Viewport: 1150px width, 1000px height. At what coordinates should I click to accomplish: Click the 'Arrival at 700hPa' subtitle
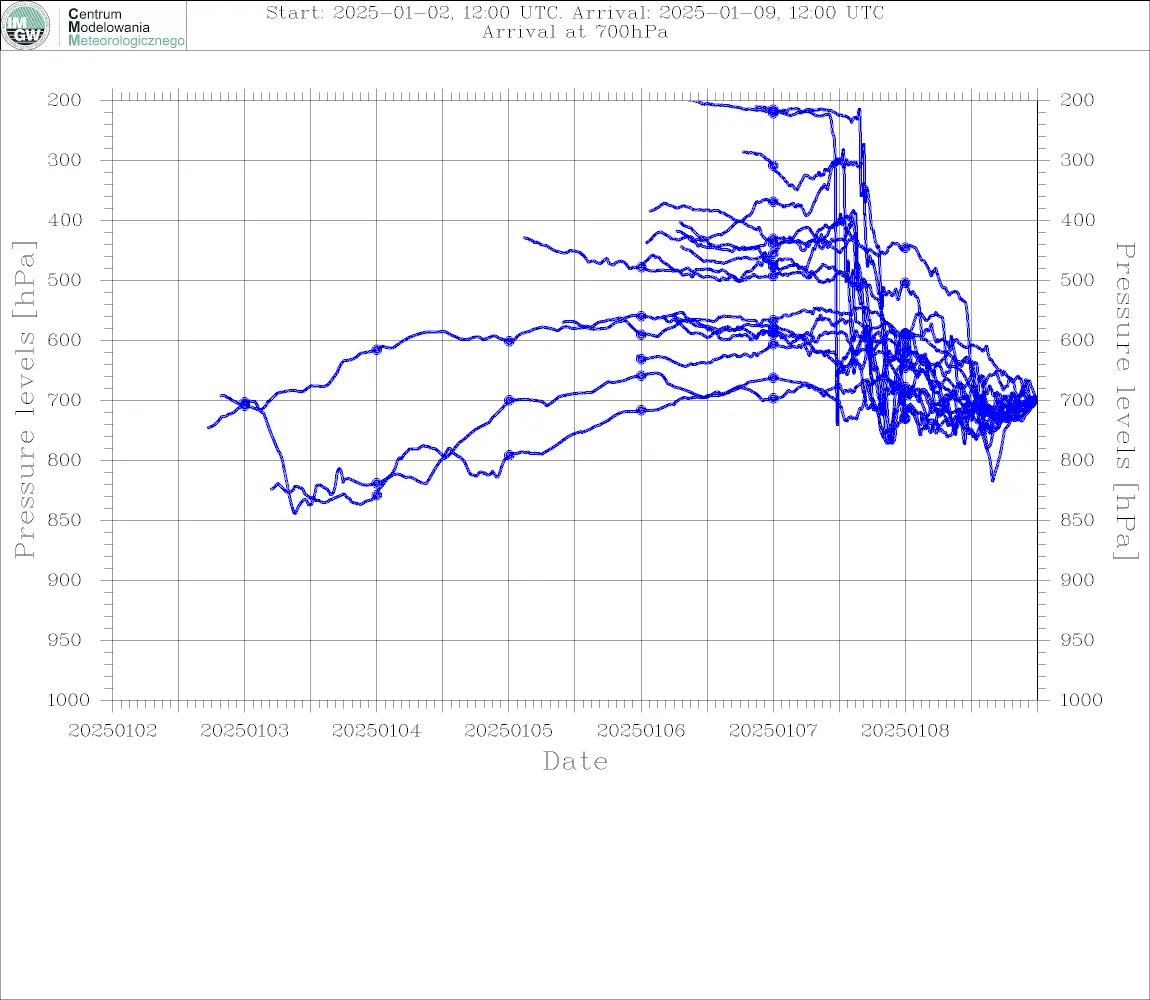575,32
